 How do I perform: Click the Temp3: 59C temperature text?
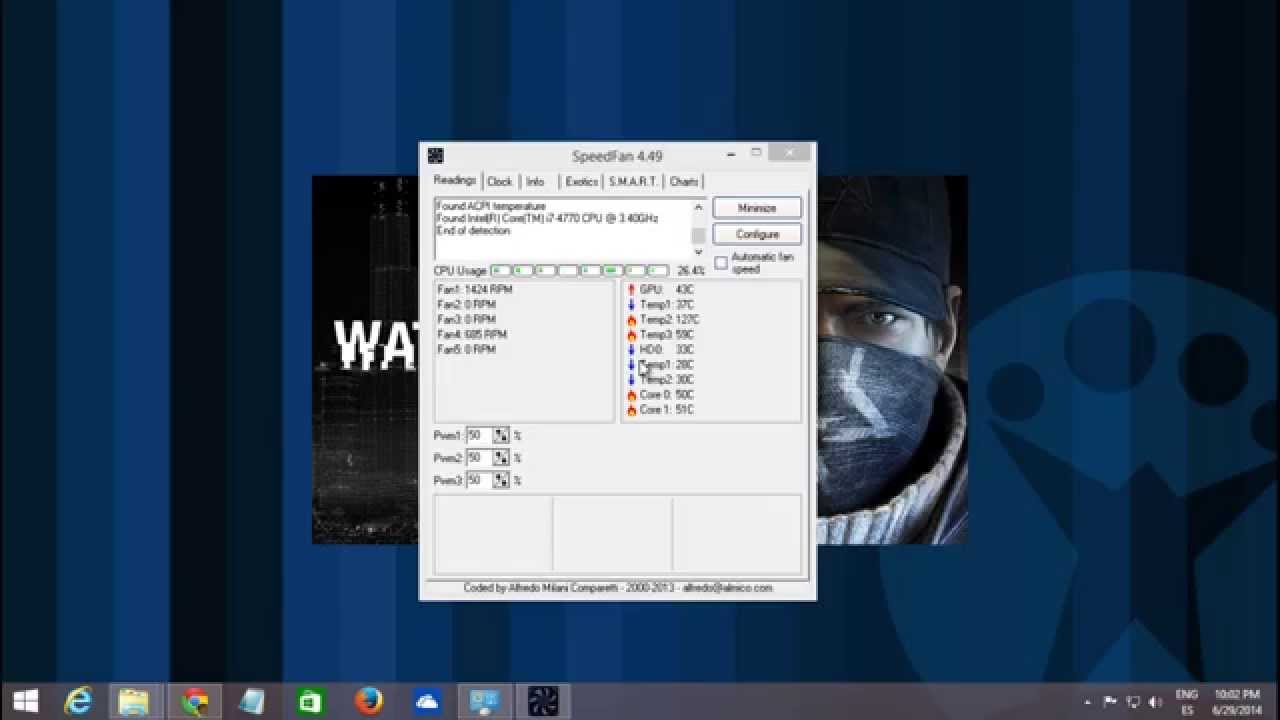[x=667, y=335]
